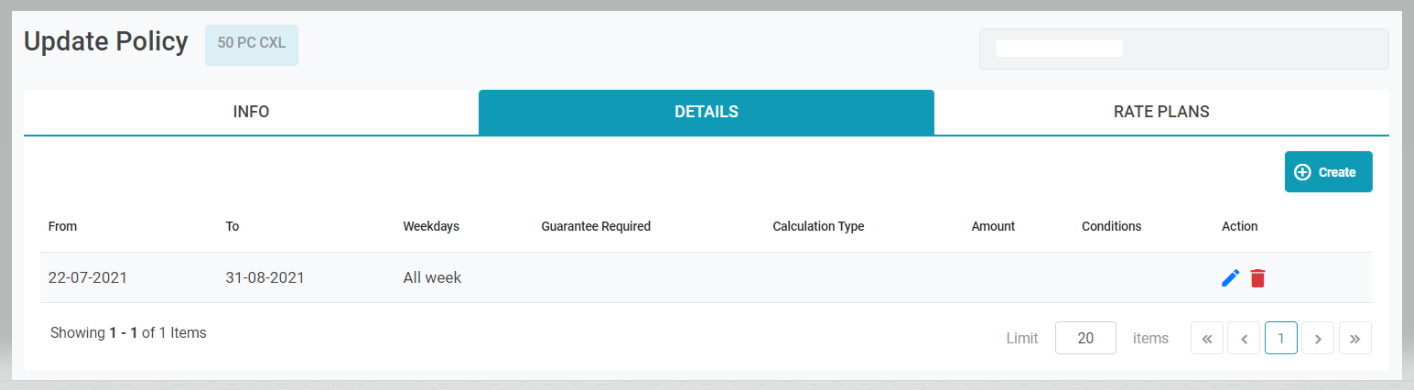Click the Calculation Type column header
This screenshot has height=390, width=1414.
tap(818, 226)
